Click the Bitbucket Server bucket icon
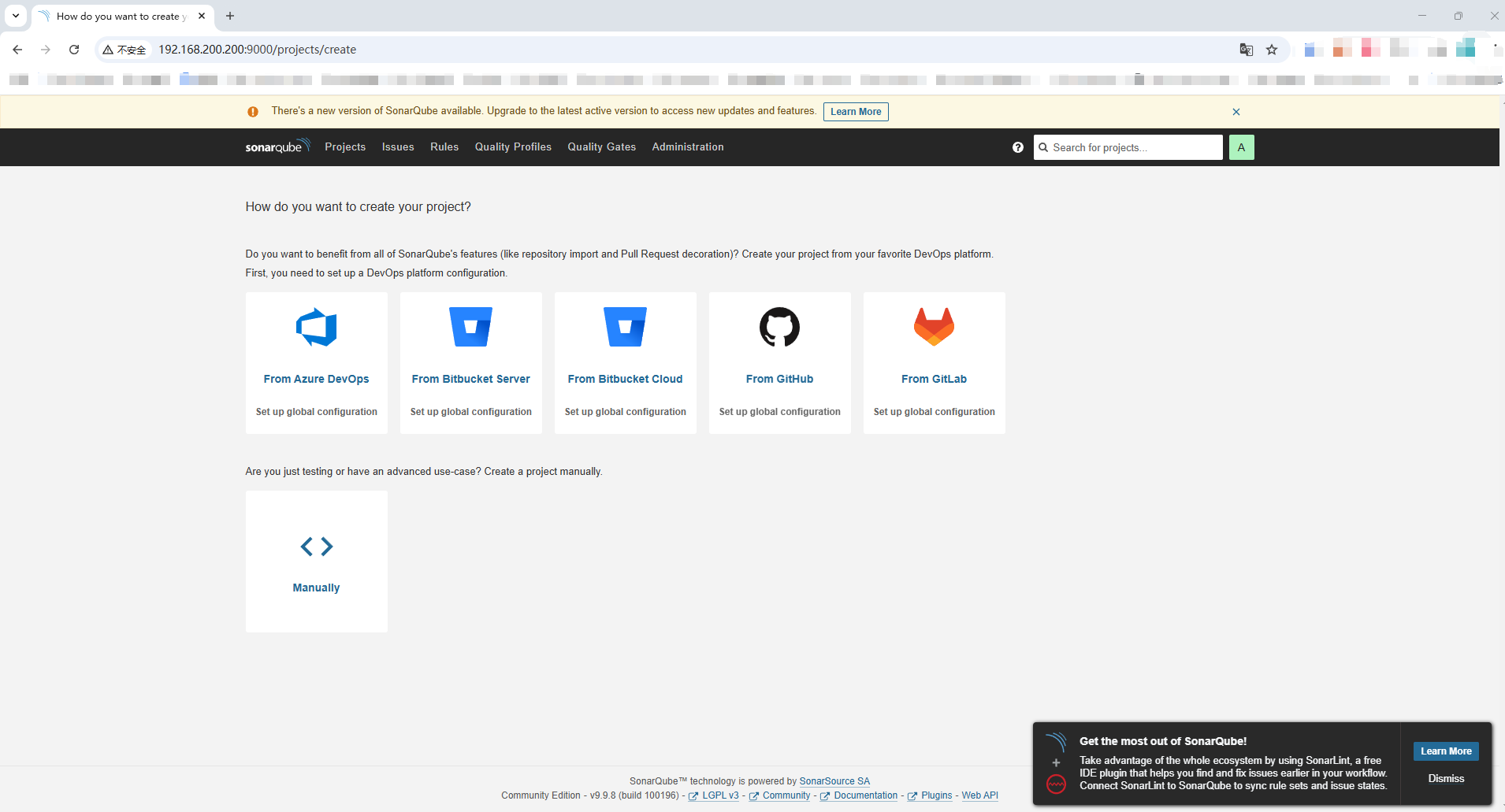 click(x=470, y=327)
